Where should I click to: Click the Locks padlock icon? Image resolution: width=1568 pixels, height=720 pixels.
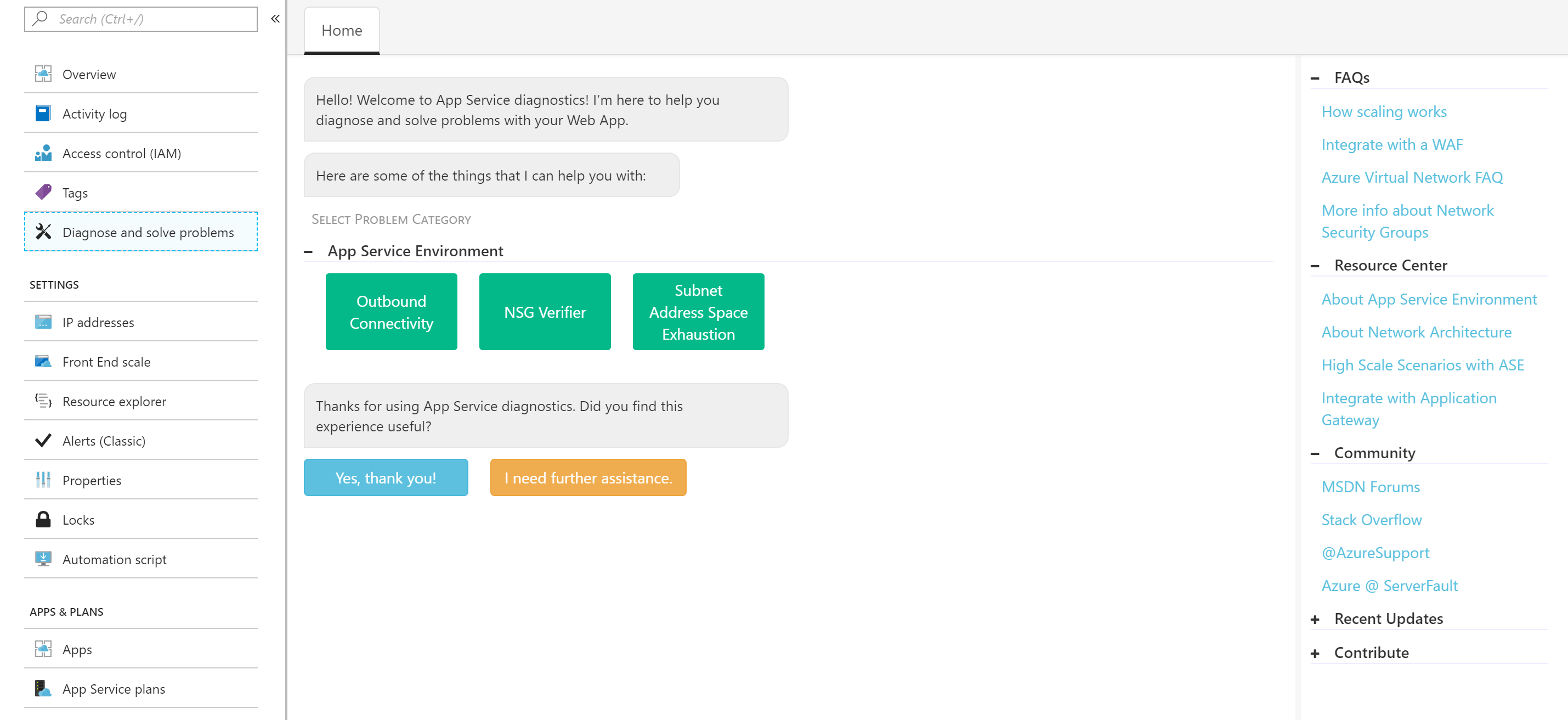pos(43,520)
